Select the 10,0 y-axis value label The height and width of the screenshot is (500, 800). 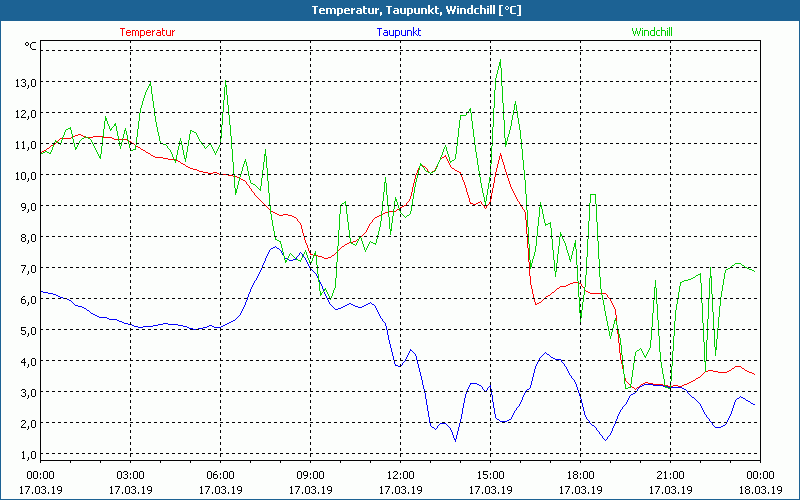(x=25, y=175)
